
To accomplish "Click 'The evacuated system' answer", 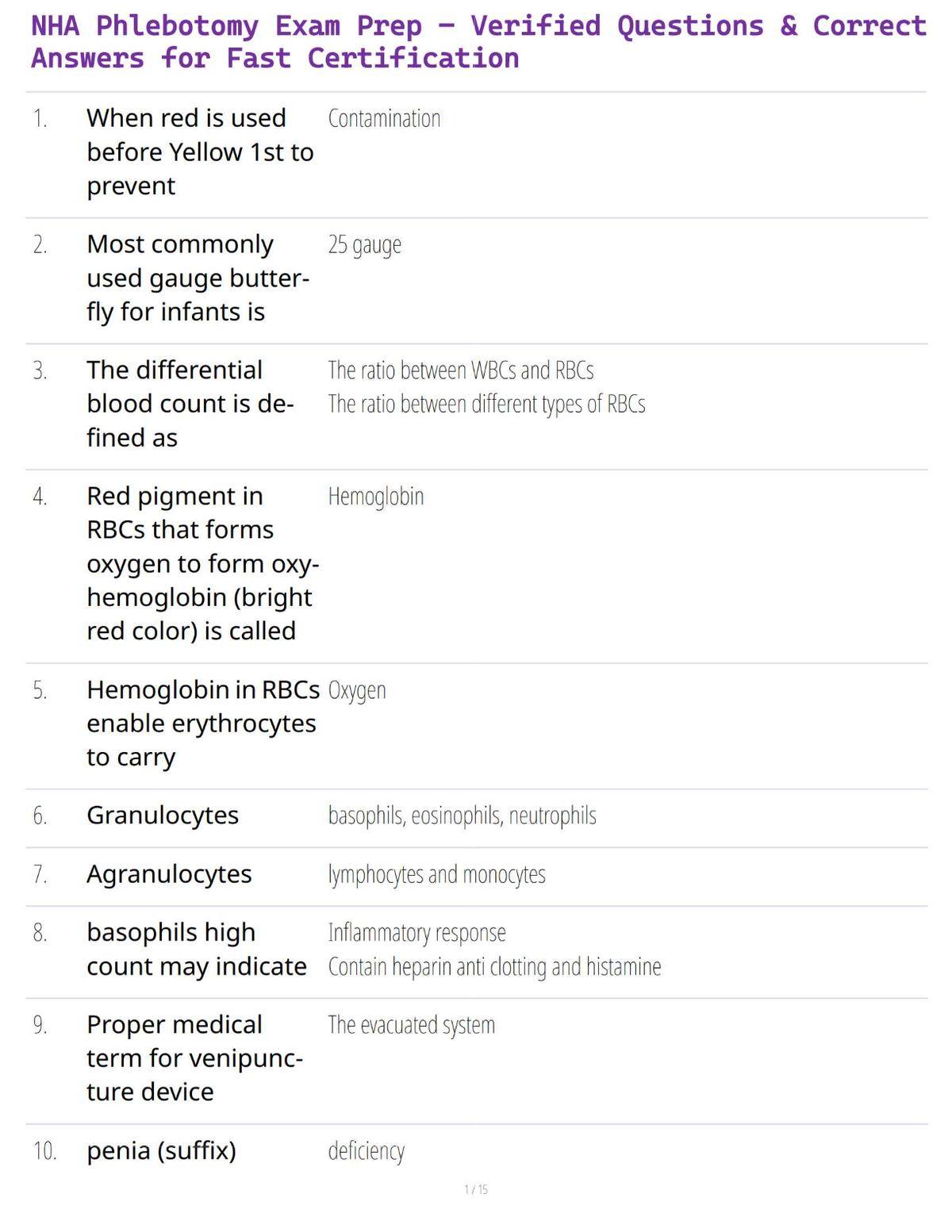I will pos(411,1025).
